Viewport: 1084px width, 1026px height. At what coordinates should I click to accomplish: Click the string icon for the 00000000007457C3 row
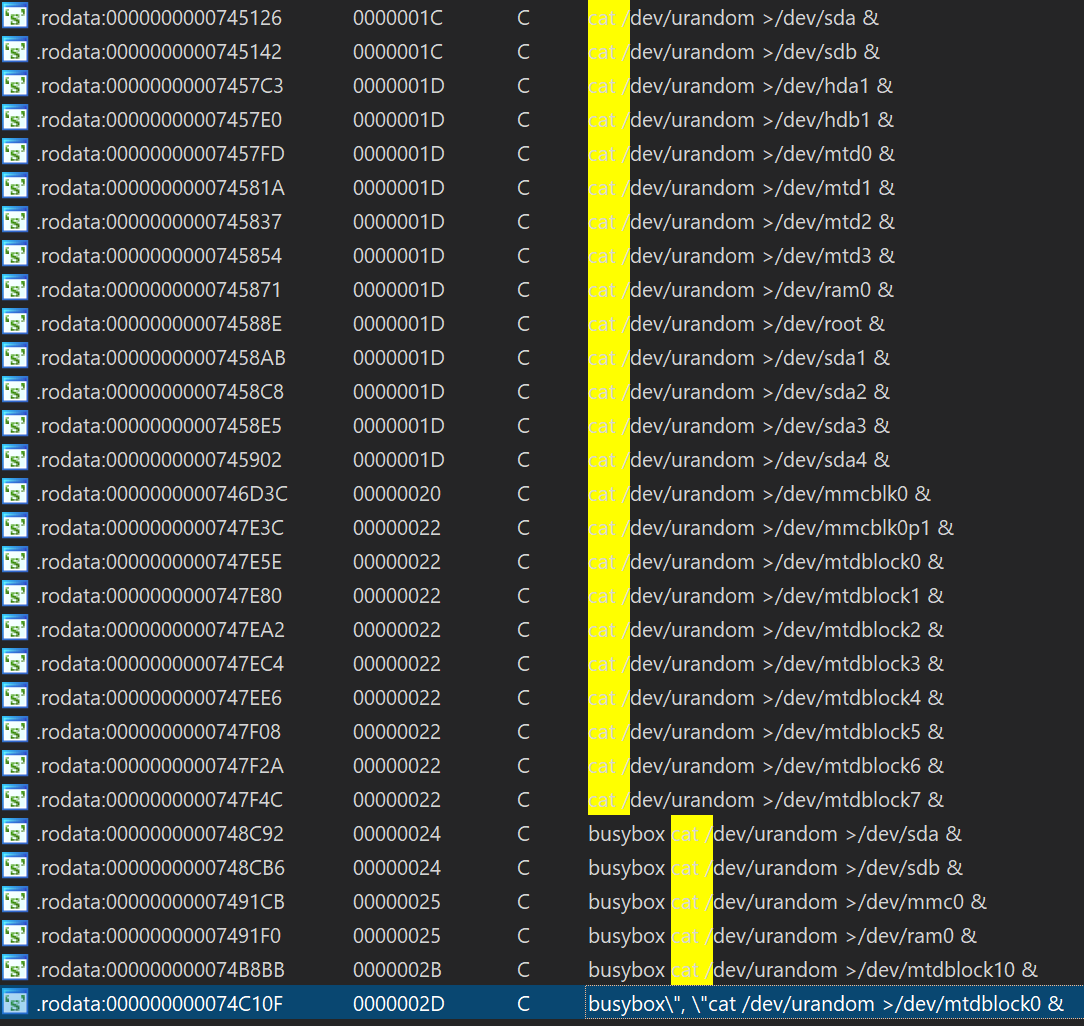(x=15, y=86)
